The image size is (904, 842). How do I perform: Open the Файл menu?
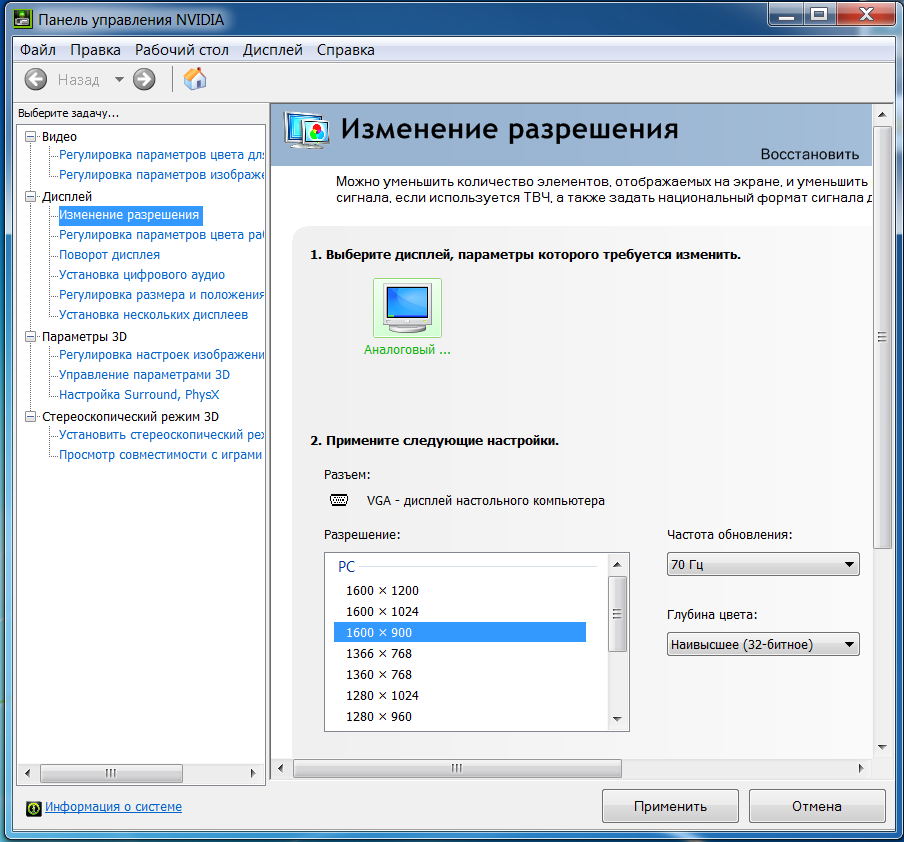pos(38,50)
